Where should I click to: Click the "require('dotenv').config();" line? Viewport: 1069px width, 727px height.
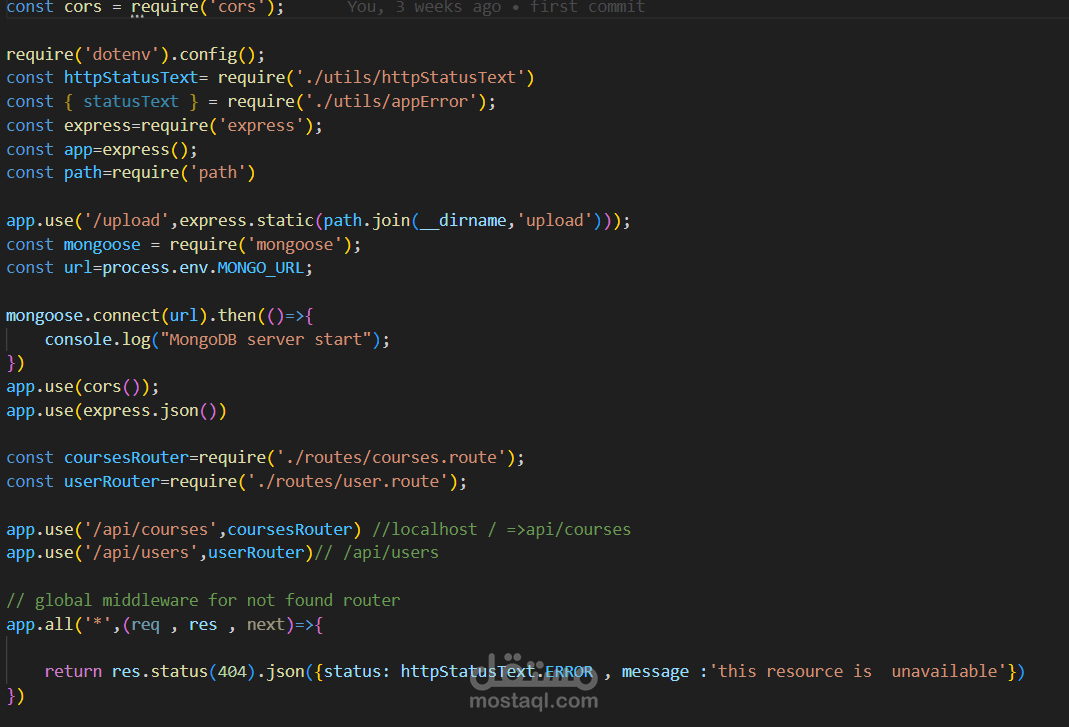pos(135,54)
